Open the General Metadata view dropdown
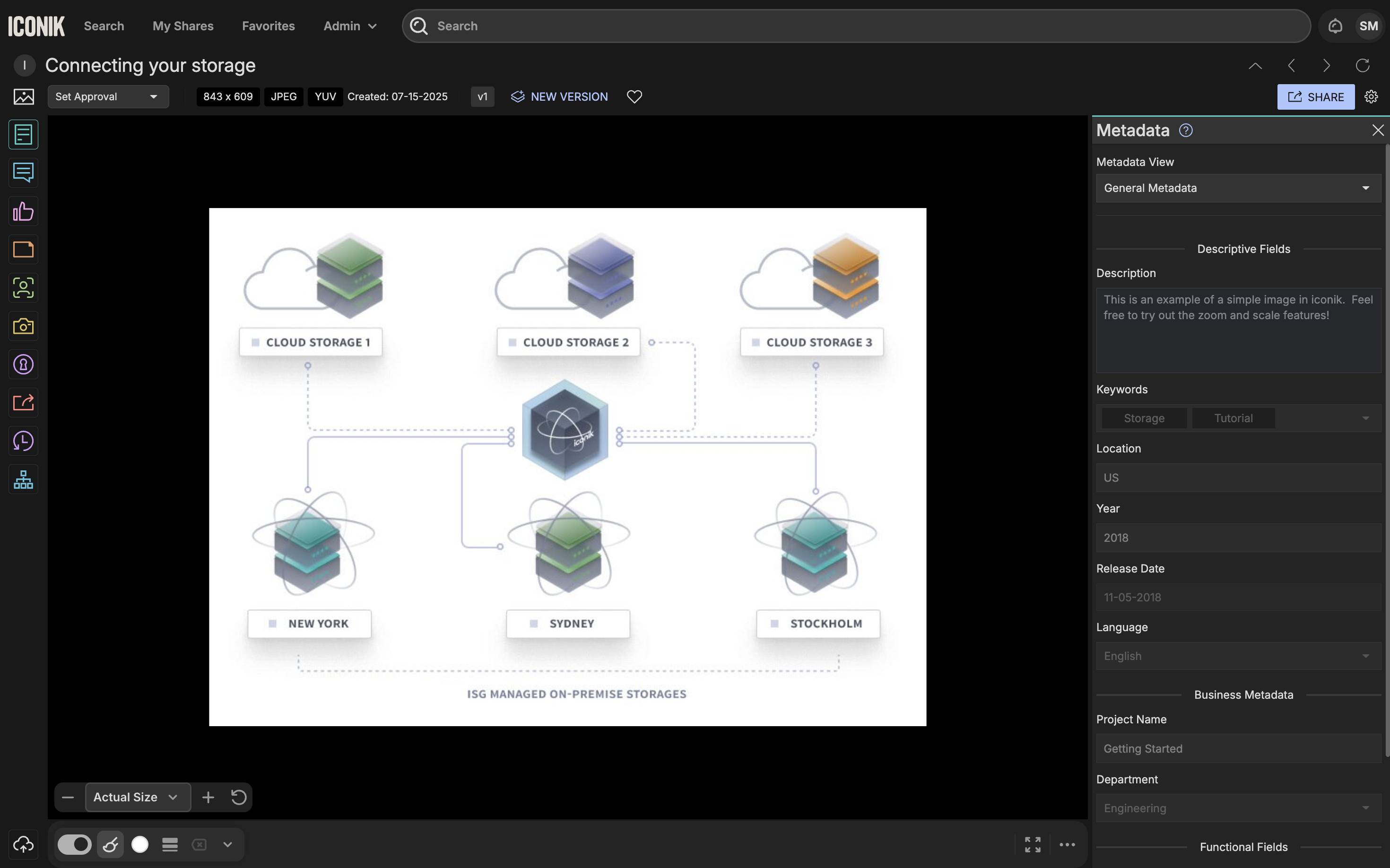 tap(1238, 188)
